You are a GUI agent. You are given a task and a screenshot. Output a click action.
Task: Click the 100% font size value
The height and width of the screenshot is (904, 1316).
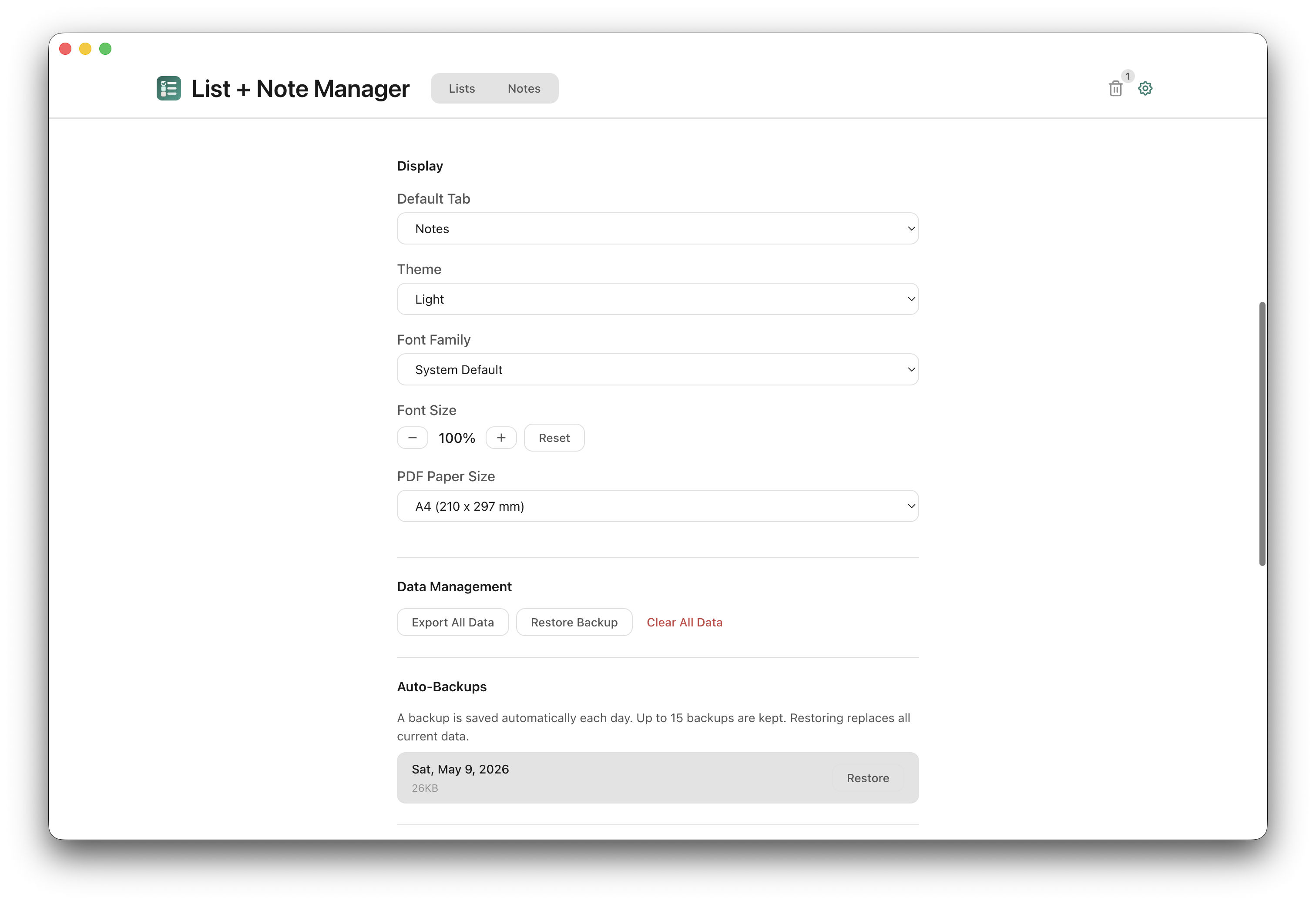(x=457, y=438)
